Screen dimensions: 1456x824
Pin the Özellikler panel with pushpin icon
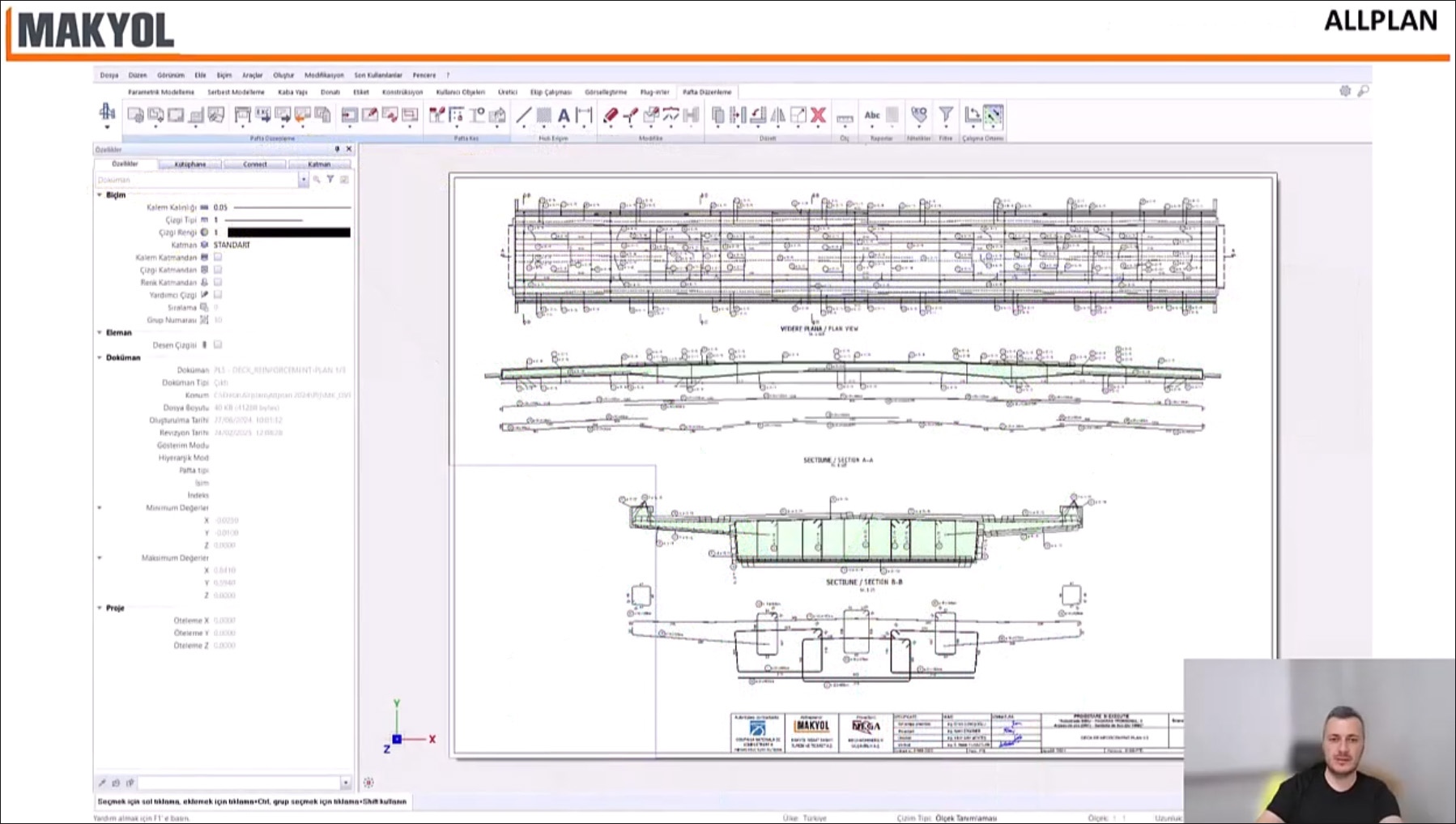tap(337, 149)
